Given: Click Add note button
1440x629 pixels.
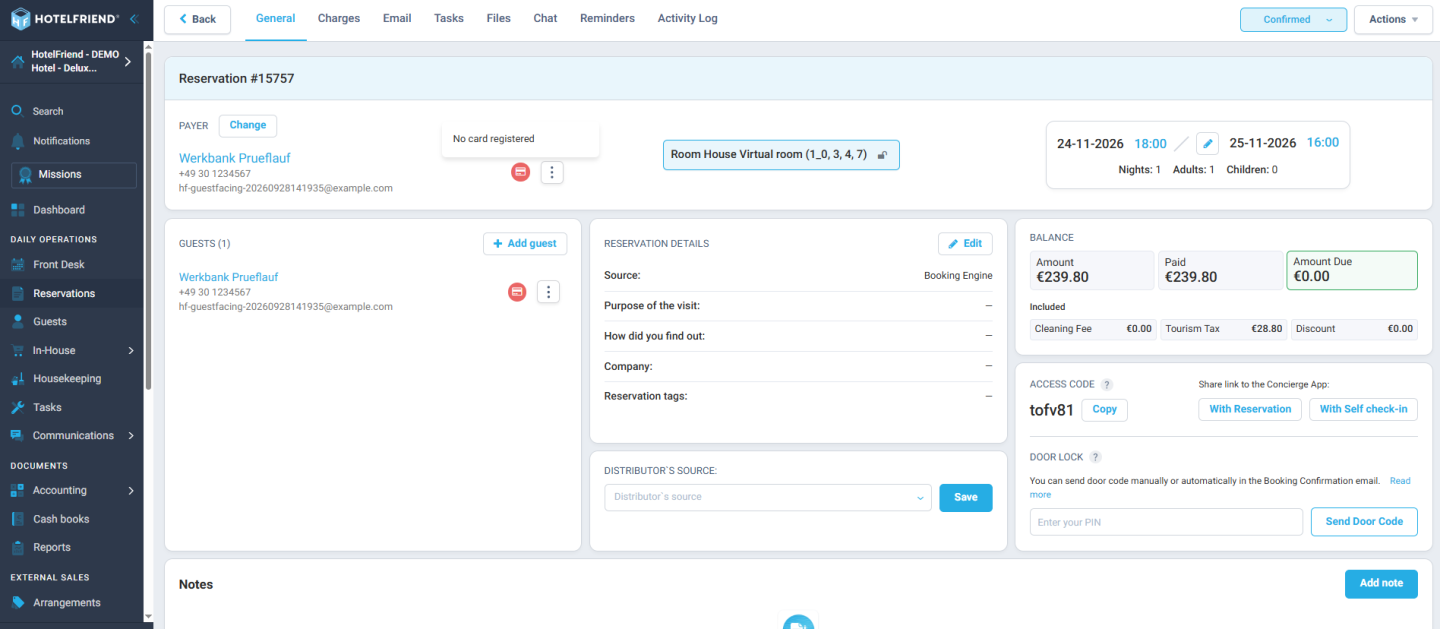Looking at the screenshot, I should click(1381, 584).
